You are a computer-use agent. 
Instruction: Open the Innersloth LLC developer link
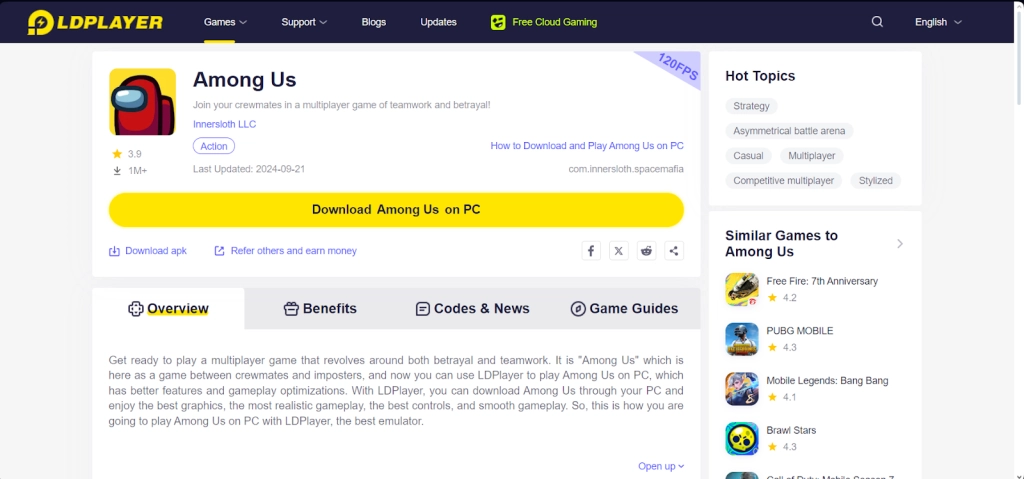coord(225,124)
